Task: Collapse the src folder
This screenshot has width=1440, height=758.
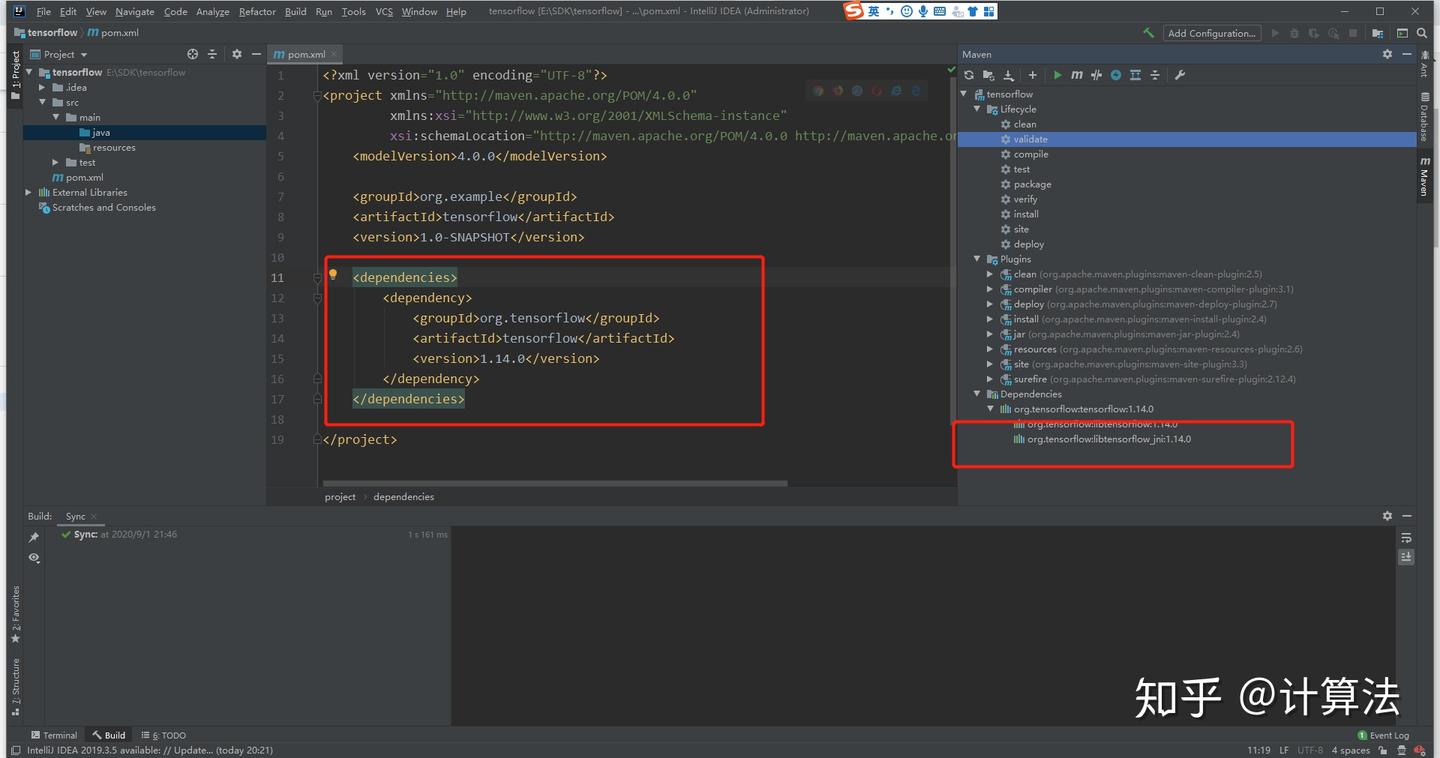Action: pyautogui.click(x=43, y=102)
